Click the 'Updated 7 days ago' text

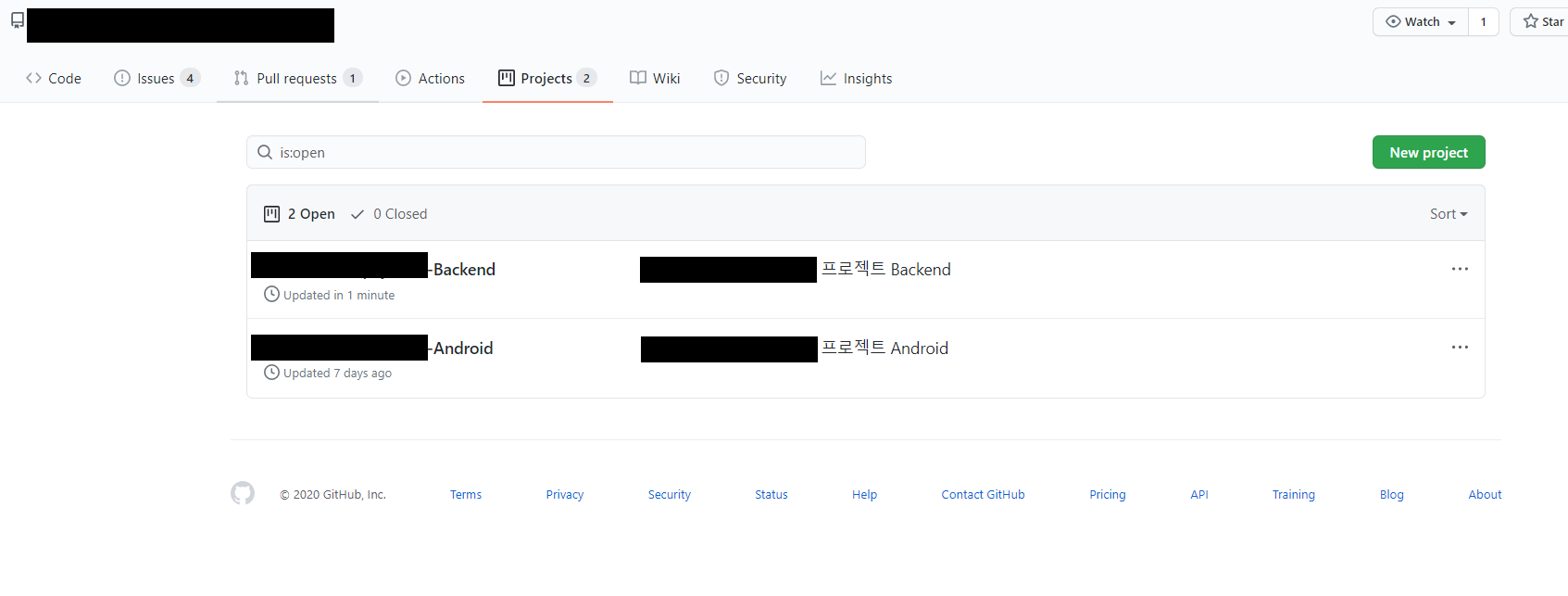click(x=337, y=373)
